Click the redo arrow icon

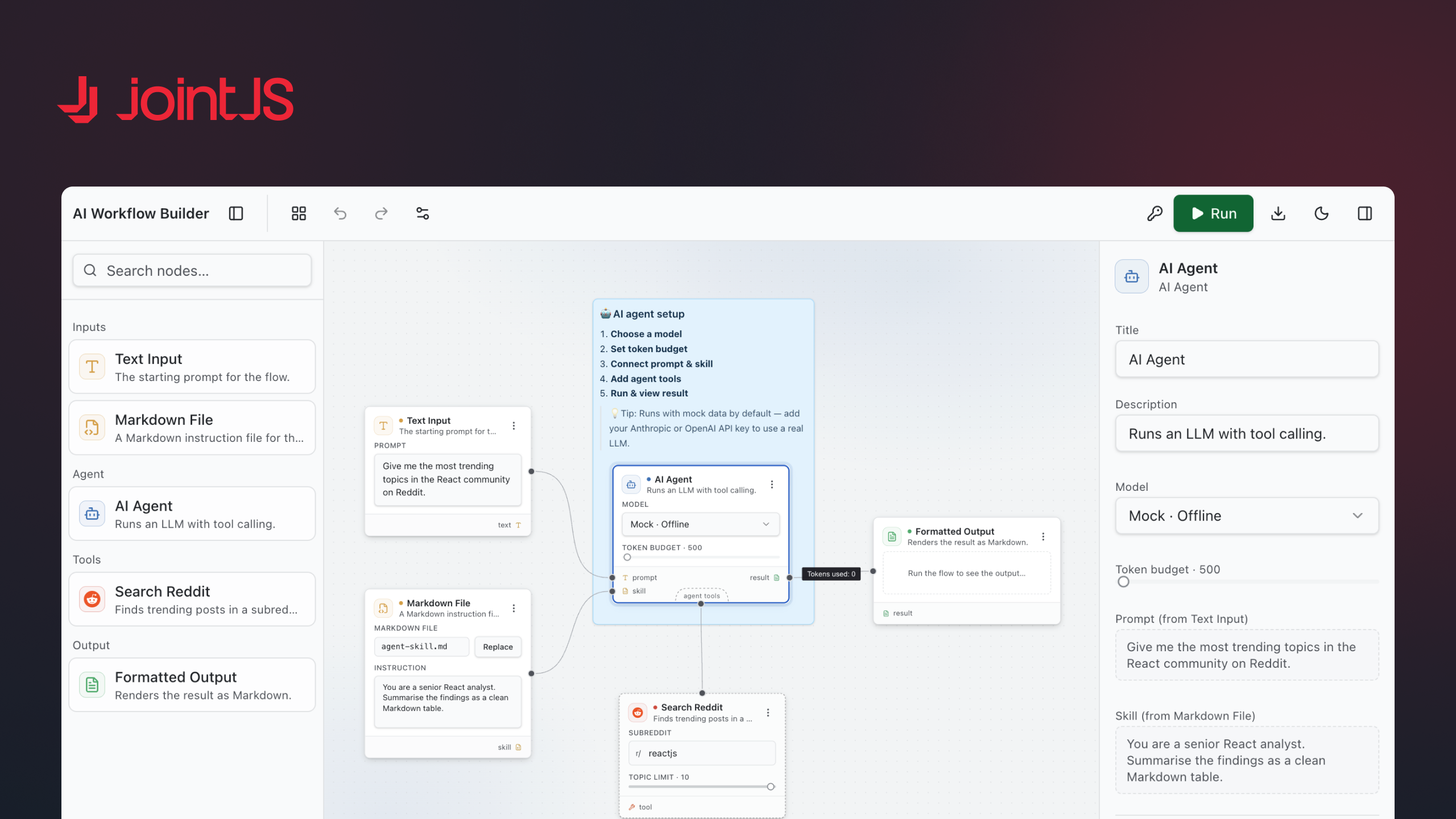click(x=381, y=213)
